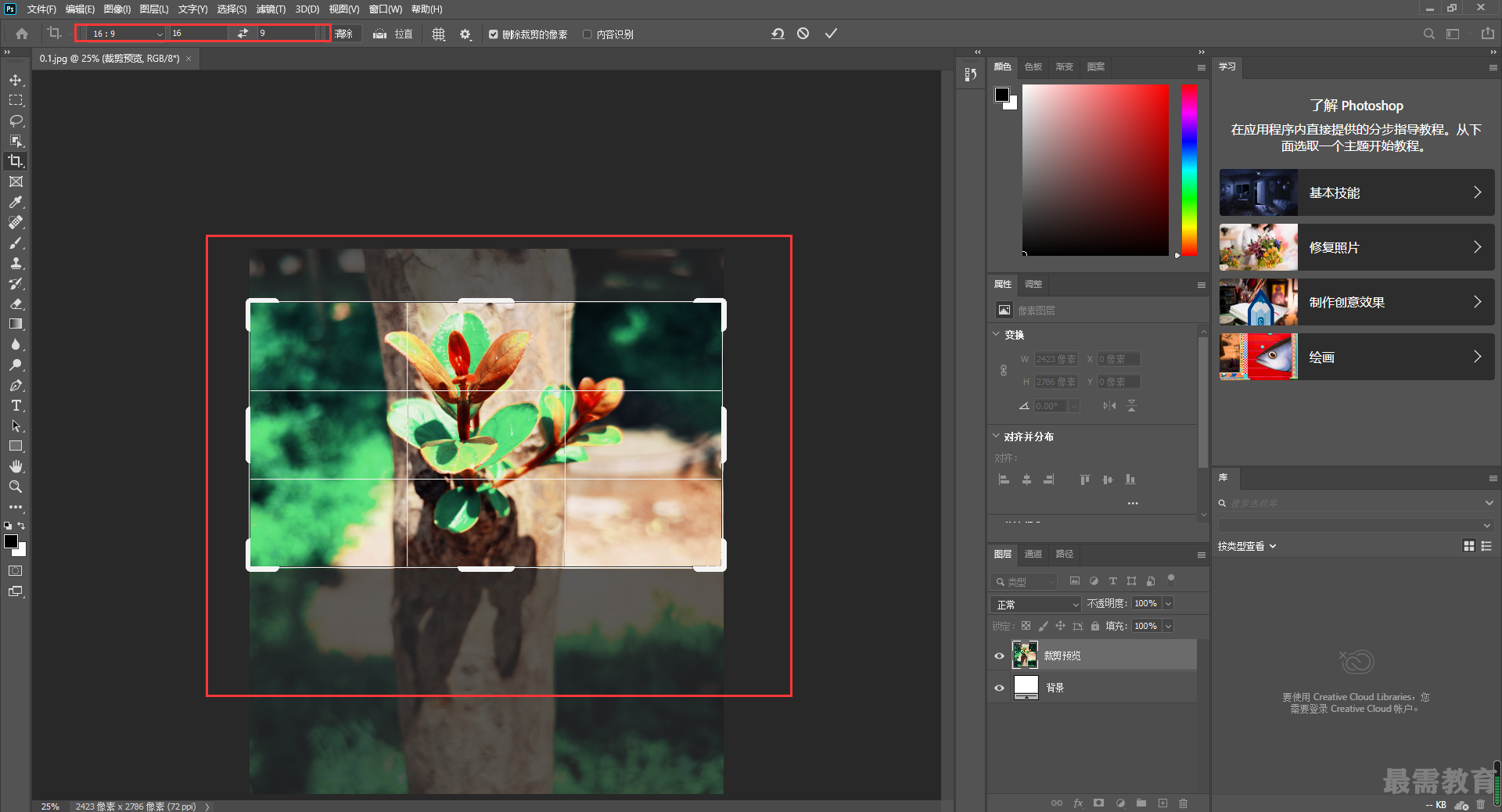This screenshot has height=812, width=1502.
Task: Select the Eyedropper tool
Action: point(16,202)
